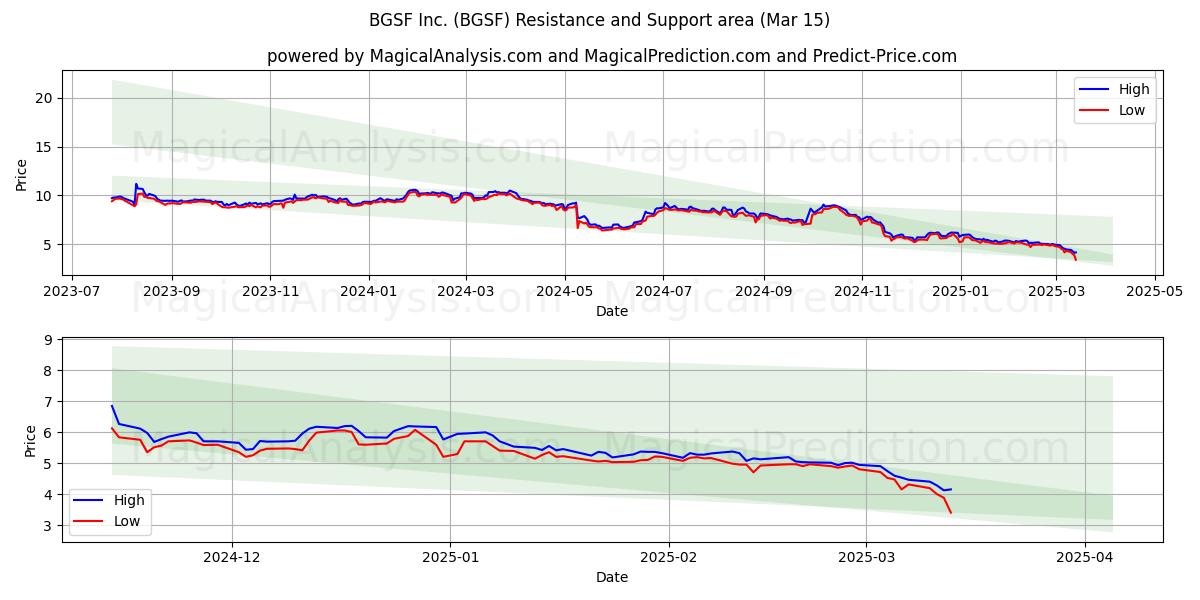This screenshot has height=600, width=1200.
Task: Click the '2023-07' tick label on top chart
Action: [71, 291]
